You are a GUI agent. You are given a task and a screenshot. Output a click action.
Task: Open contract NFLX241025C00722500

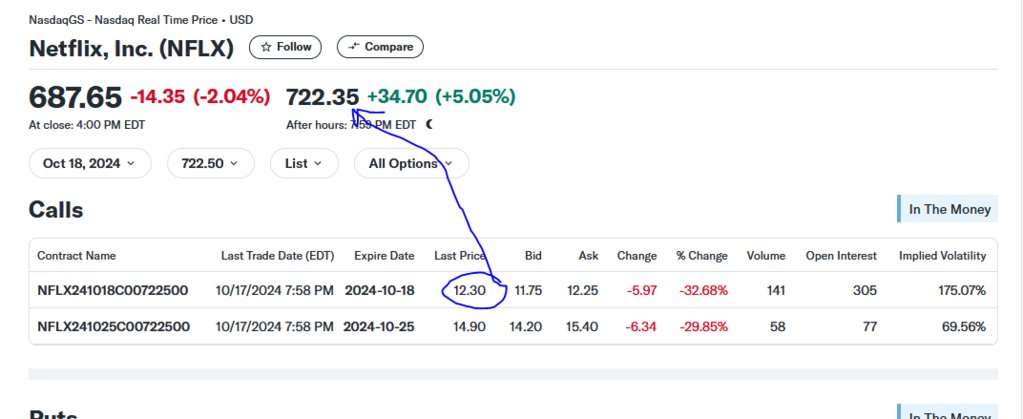(113, 327)
